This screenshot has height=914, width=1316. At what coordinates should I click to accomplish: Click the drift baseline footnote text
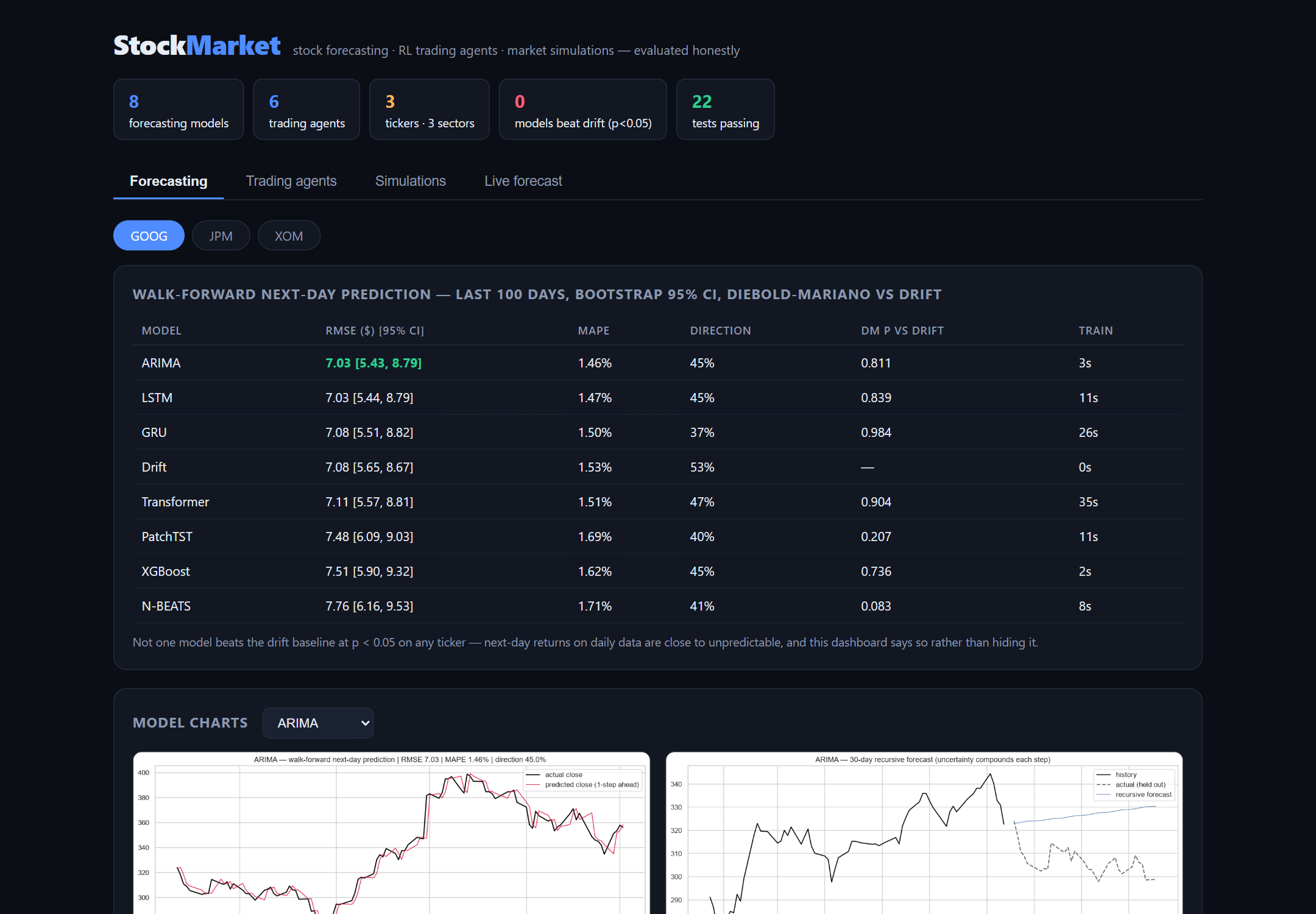tap(585, 642)
